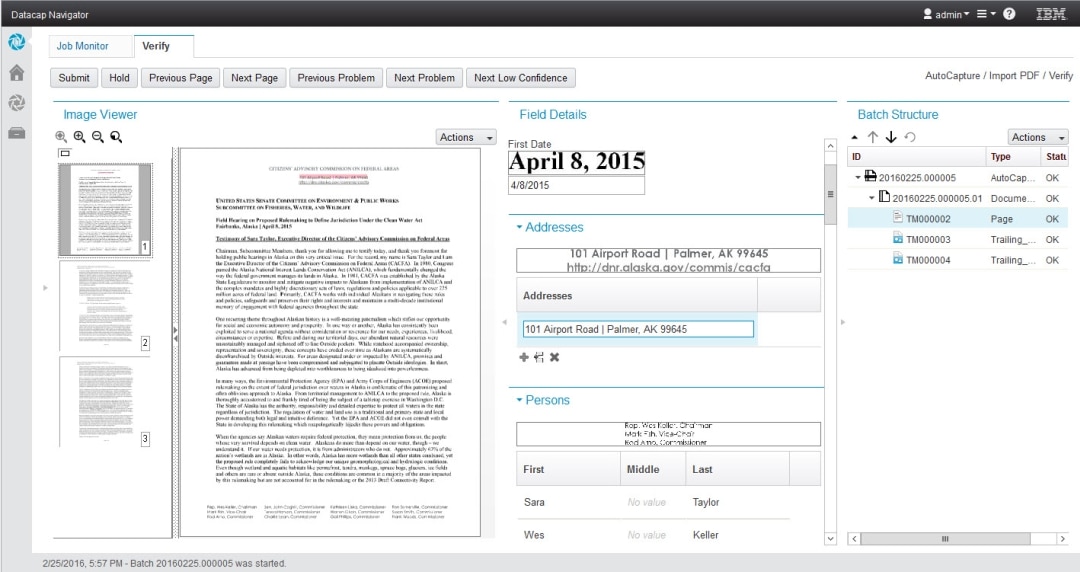Move batch item up with up arrow
This screenshot has width=1080, height=572.
coord(873,137)
